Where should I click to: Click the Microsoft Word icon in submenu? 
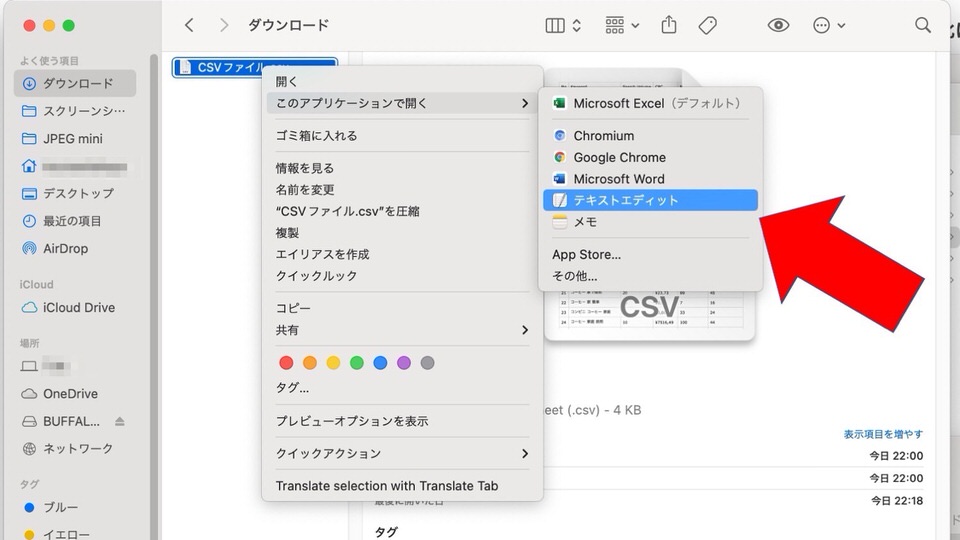tap(560, 179)
